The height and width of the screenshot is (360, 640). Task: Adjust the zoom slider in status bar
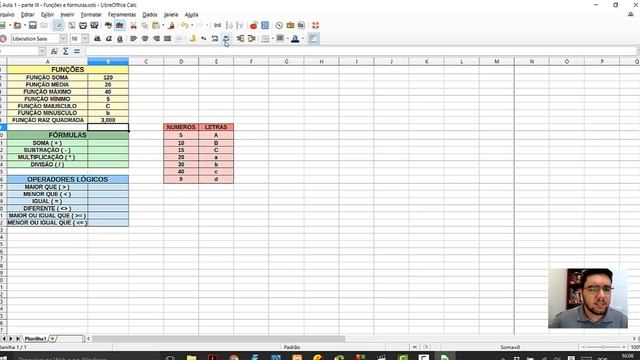[x=603, y=347]
